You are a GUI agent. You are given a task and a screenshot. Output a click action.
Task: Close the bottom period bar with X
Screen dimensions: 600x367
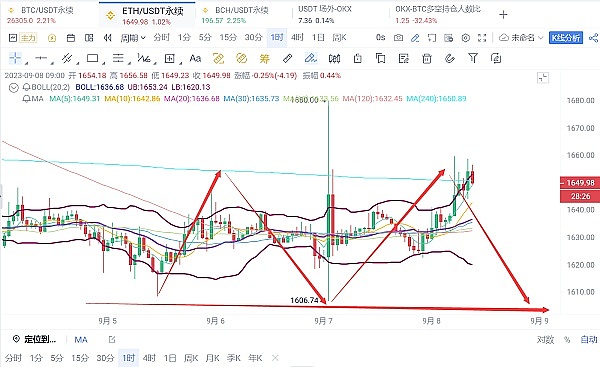click(275, 358)
